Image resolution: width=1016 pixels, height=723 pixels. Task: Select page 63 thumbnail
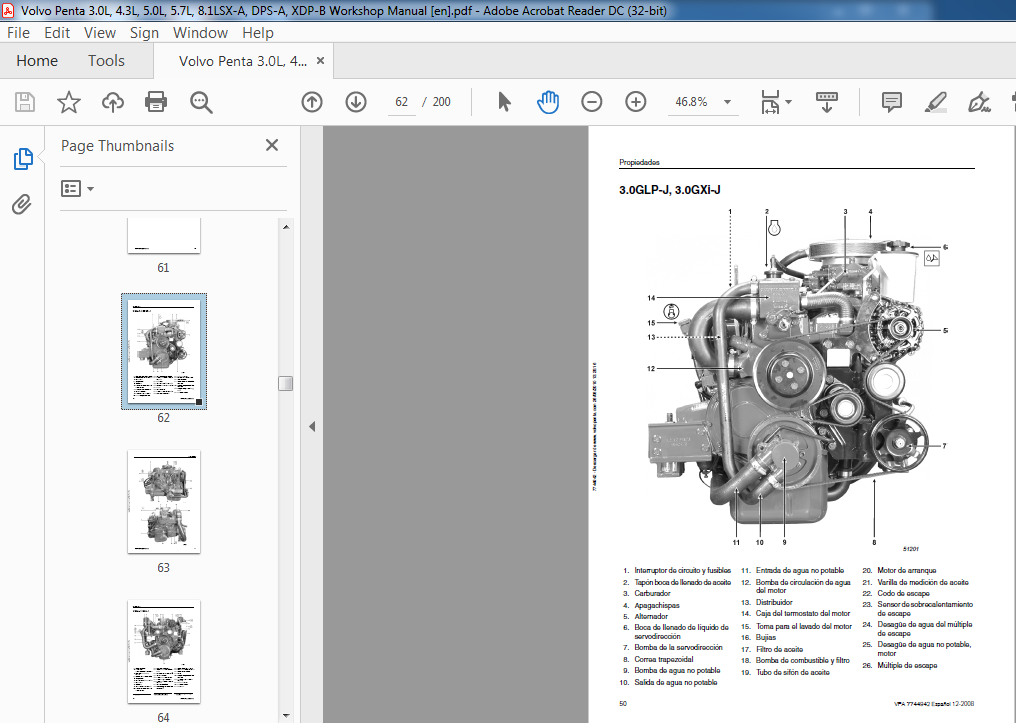pos(164,501)
